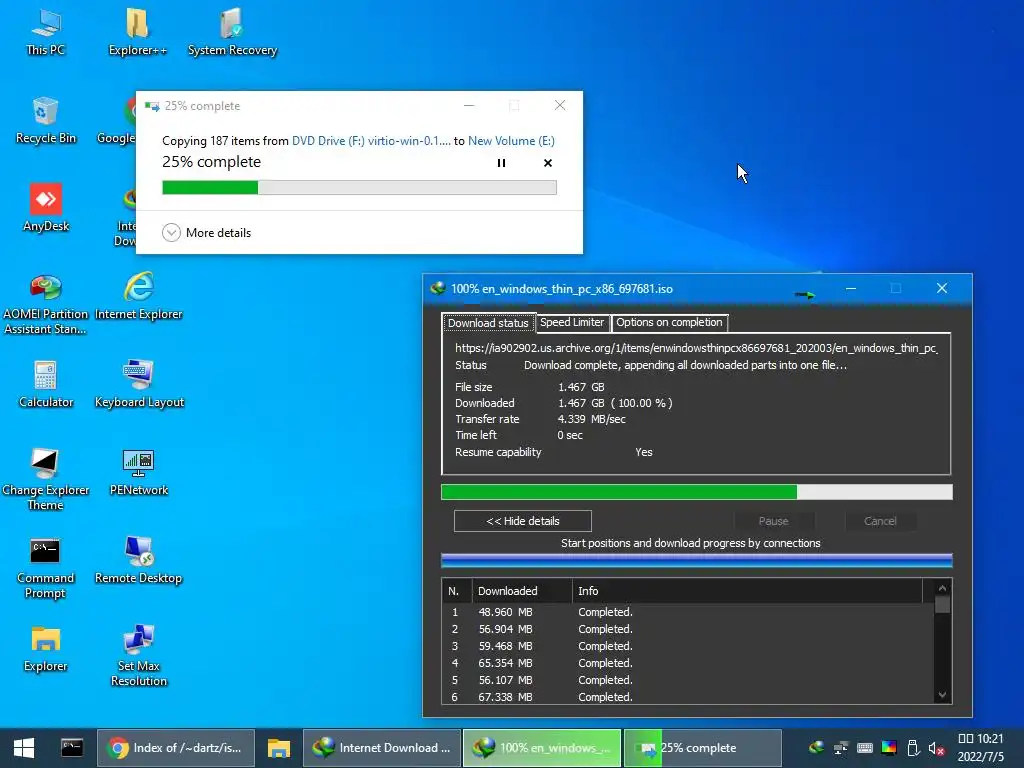Minimize the IDM download window
Screen dimensions: 1024x768
coord(851,288)
